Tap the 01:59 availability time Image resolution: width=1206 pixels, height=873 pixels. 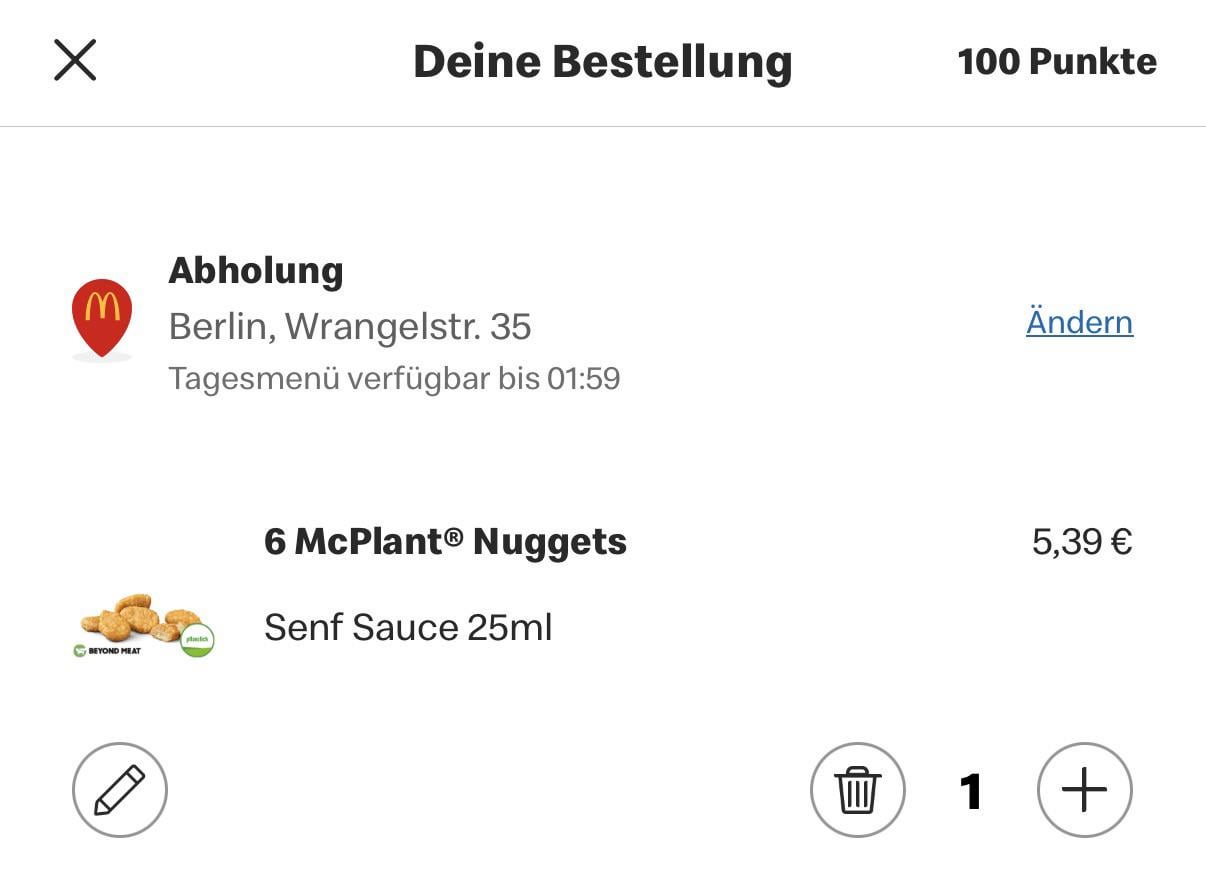click(583, 379)
